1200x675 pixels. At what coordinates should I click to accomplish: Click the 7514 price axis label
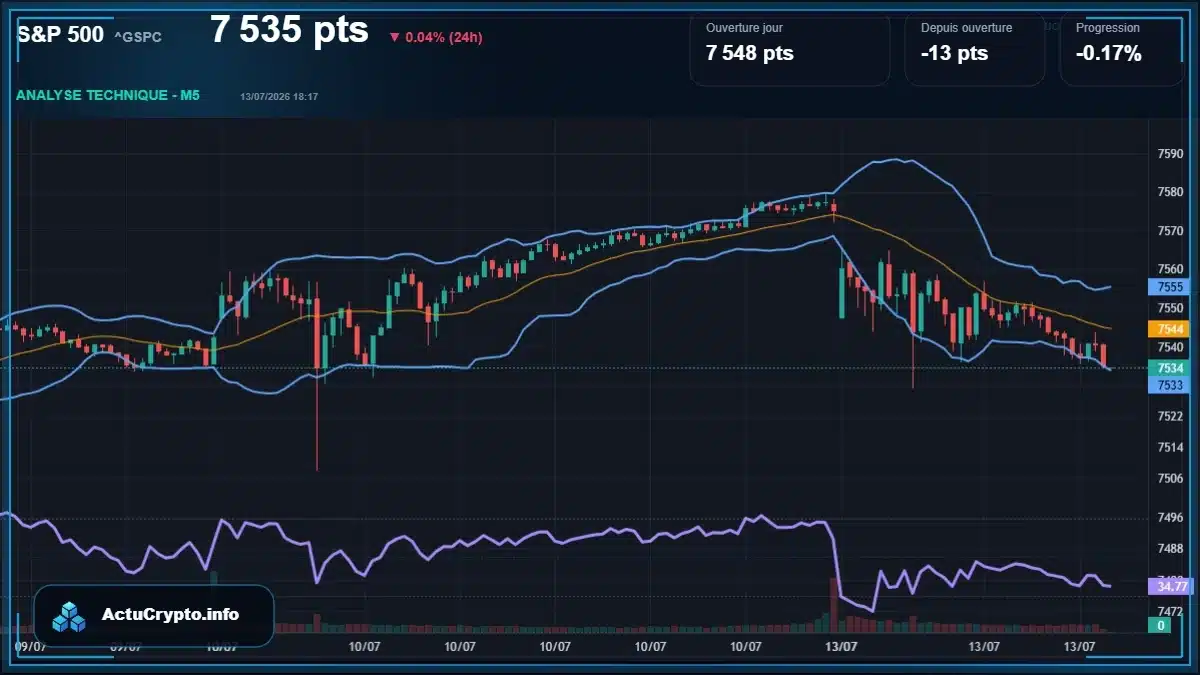tap(1170, 448)
